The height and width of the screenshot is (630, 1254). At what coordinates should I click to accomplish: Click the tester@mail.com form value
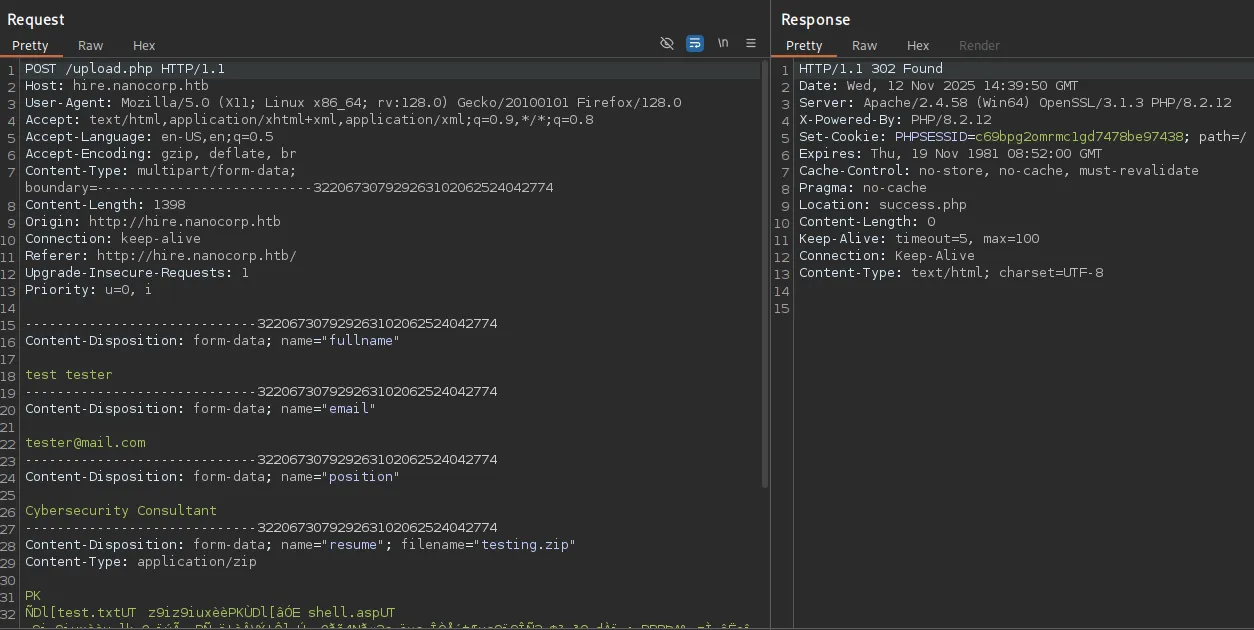pos(85,443)
